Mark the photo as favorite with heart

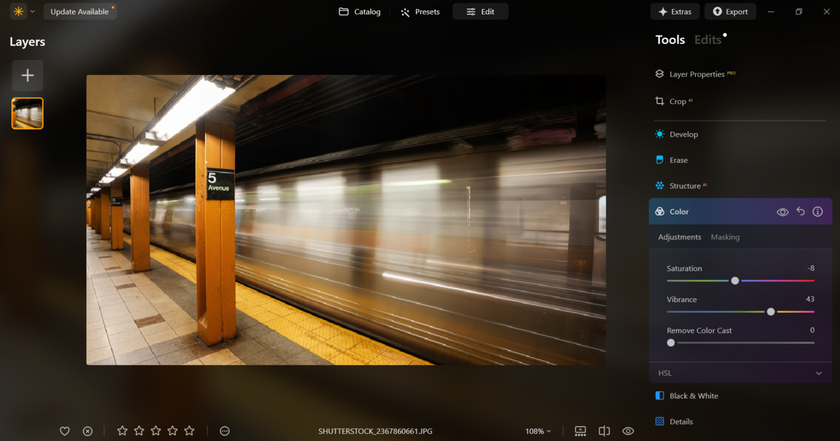pyautogui.click(x=65, y=431)
